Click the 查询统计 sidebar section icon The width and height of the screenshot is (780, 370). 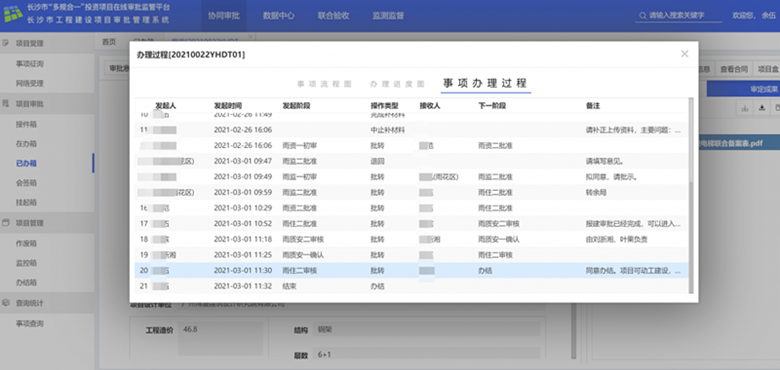click(x=6, y=303)
